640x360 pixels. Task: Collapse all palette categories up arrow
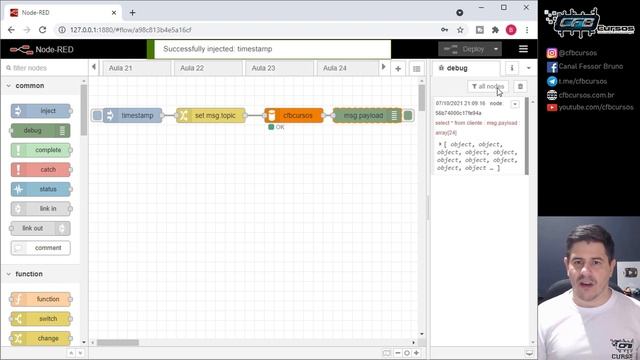(71, 353)
